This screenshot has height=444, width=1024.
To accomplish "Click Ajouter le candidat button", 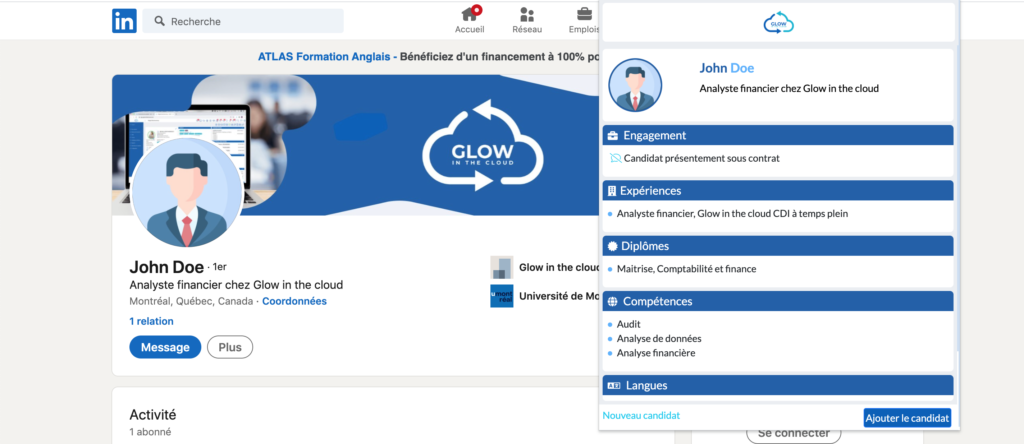I will pyautogui.click(x=907, y=418).
